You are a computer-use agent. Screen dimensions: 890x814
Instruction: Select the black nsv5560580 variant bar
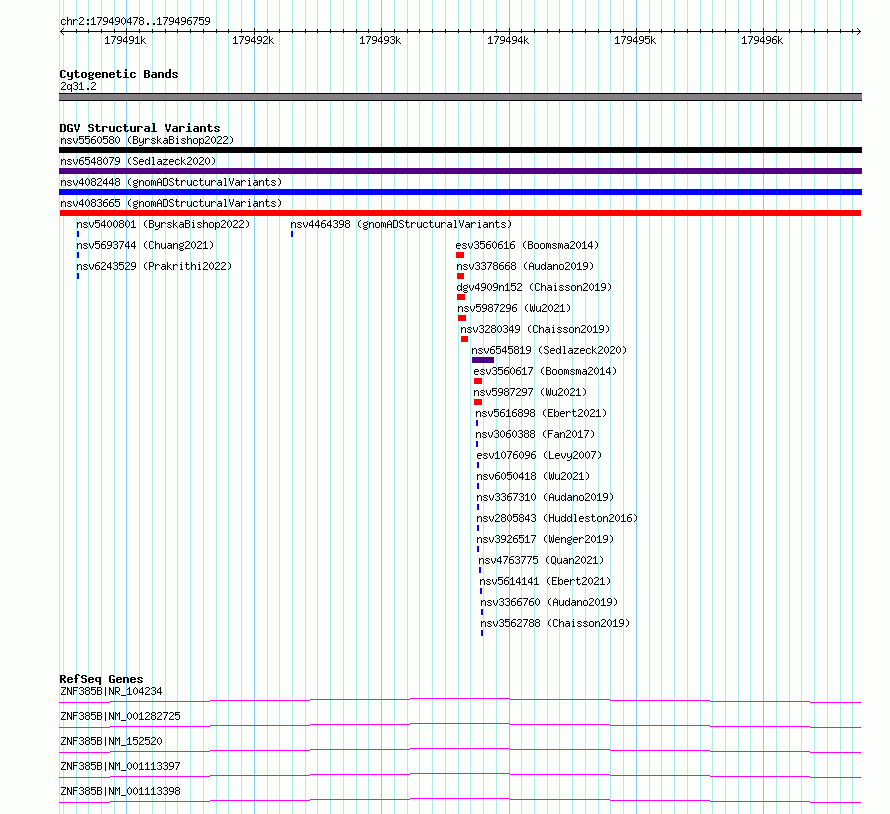(x=460, y=150)
